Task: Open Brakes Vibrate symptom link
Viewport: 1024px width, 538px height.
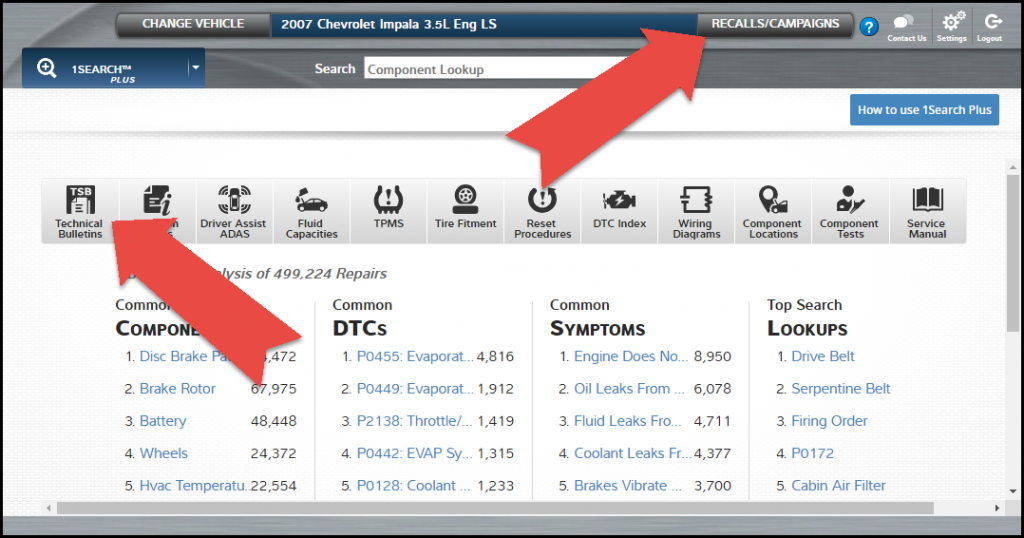Action: pyautogui.click(x=628, y=486)
